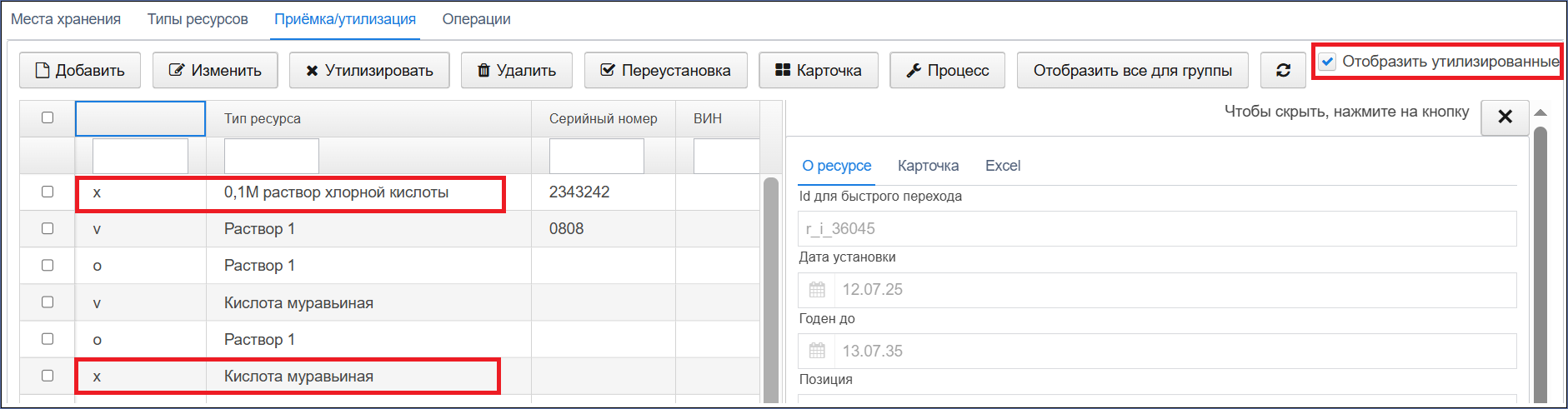Click scroll-up arrow of details panel
The width and height of the screenshot is (1568, 409).
(x=1540, y=112)
